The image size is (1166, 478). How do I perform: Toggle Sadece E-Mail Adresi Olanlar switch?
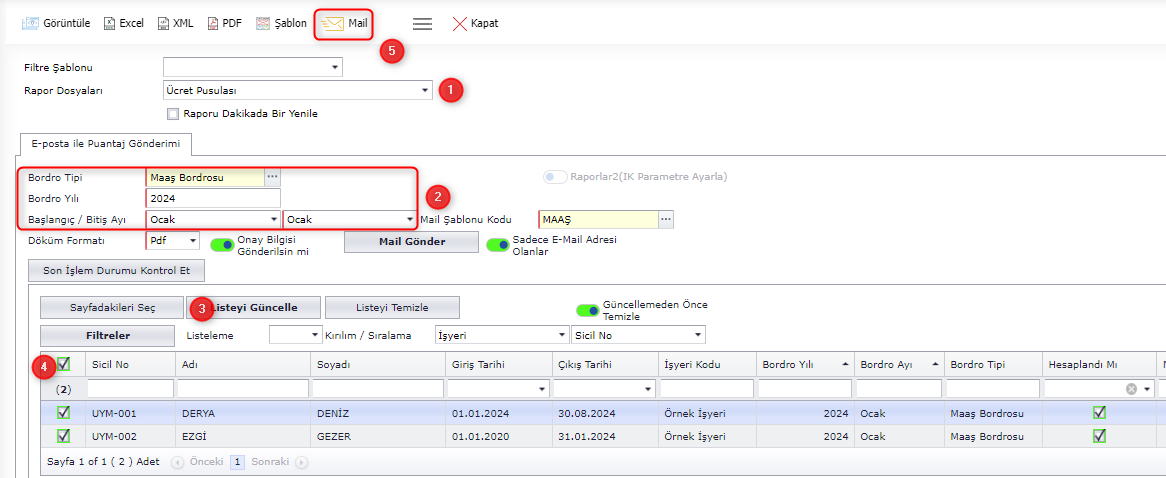(x=497, y=244)
